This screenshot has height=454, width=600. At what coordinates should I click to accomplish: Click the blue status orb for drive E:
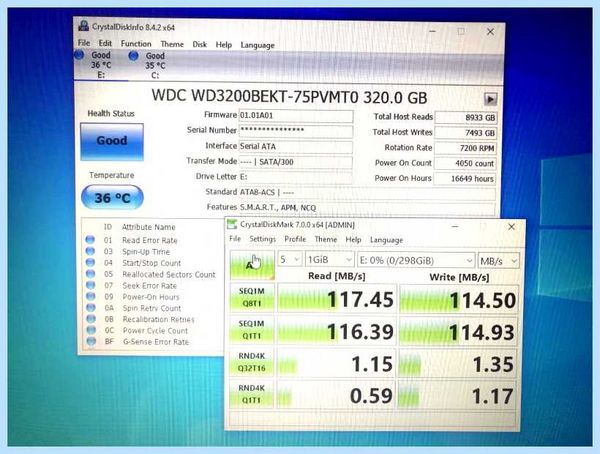pos(79,55)
